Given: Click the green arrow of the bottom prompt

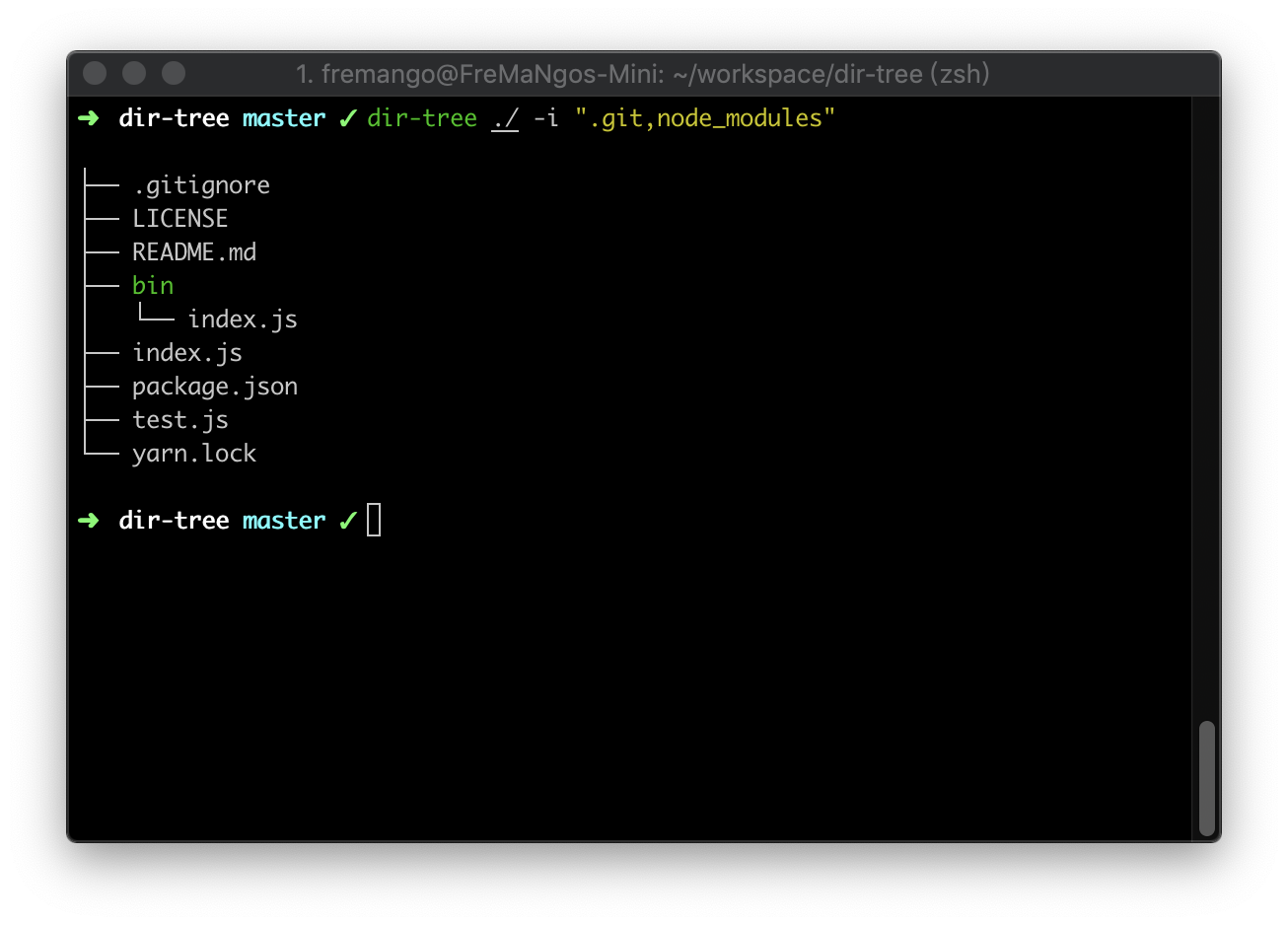Looking at the screenshot, I should tap(89, 520).
